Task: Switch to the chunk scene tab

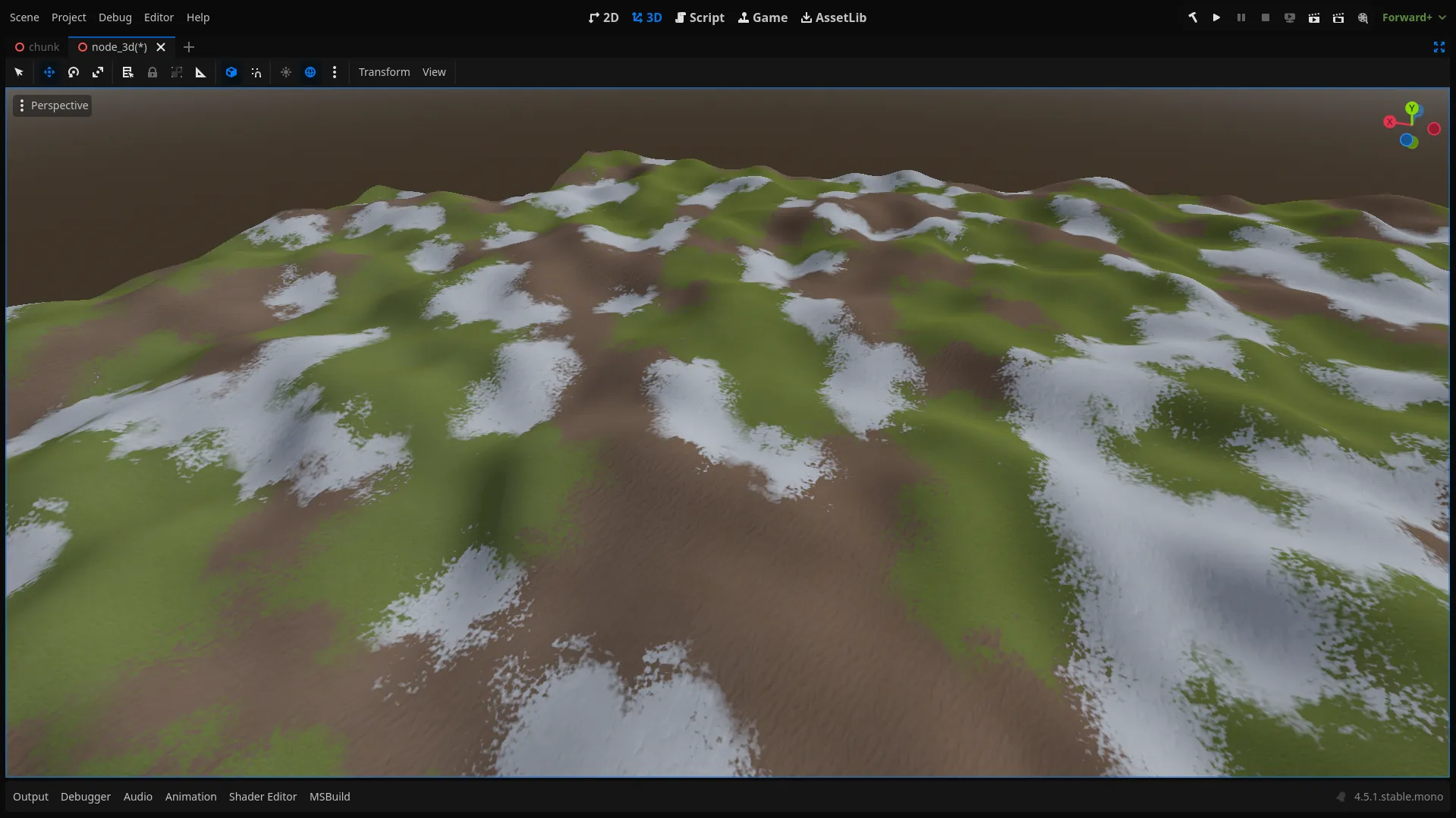Action: (x=37, y=47)
